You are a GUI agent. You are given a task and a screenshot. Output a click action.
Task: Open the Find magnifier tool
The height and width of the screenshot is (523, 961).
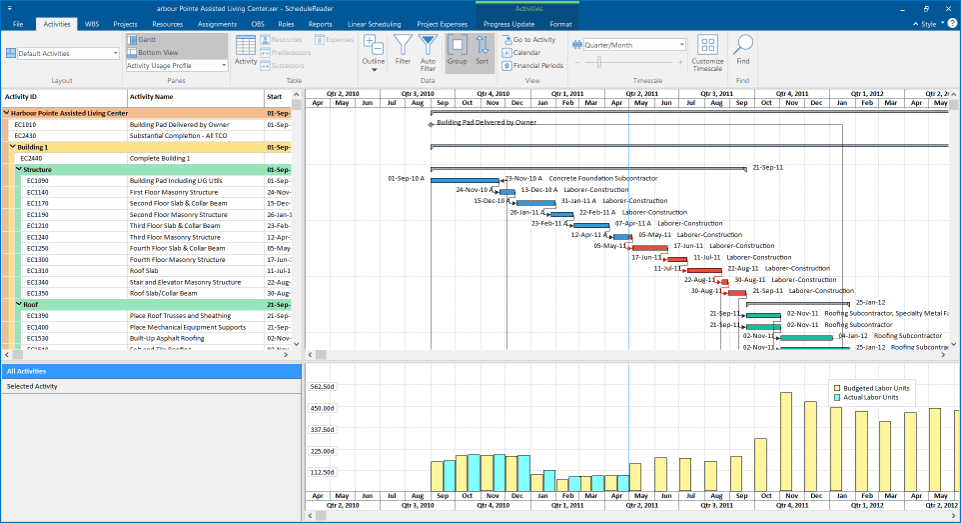(x=743, y=50)
